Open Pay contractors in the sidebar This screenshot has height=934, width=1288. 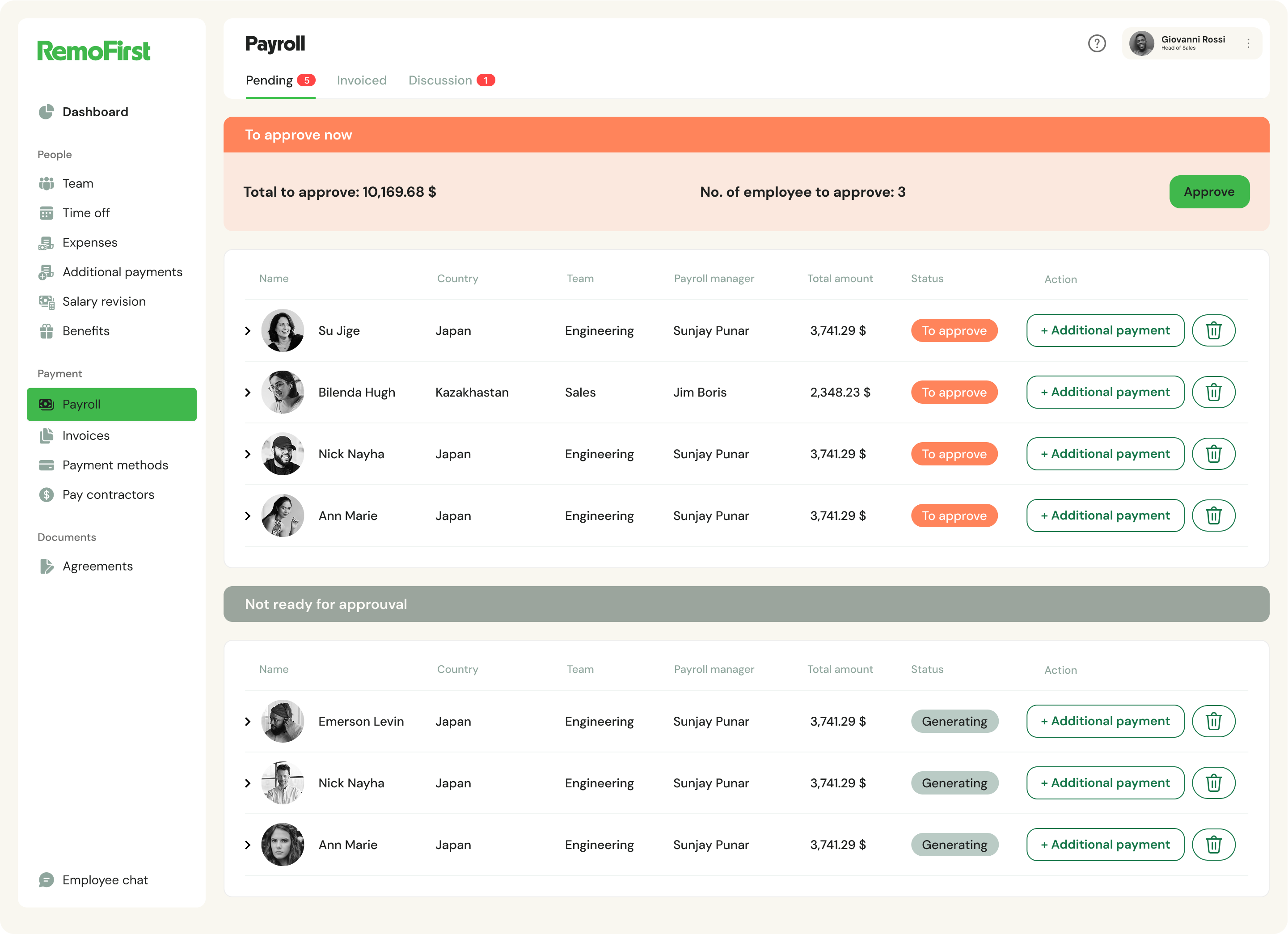point(108,494)
